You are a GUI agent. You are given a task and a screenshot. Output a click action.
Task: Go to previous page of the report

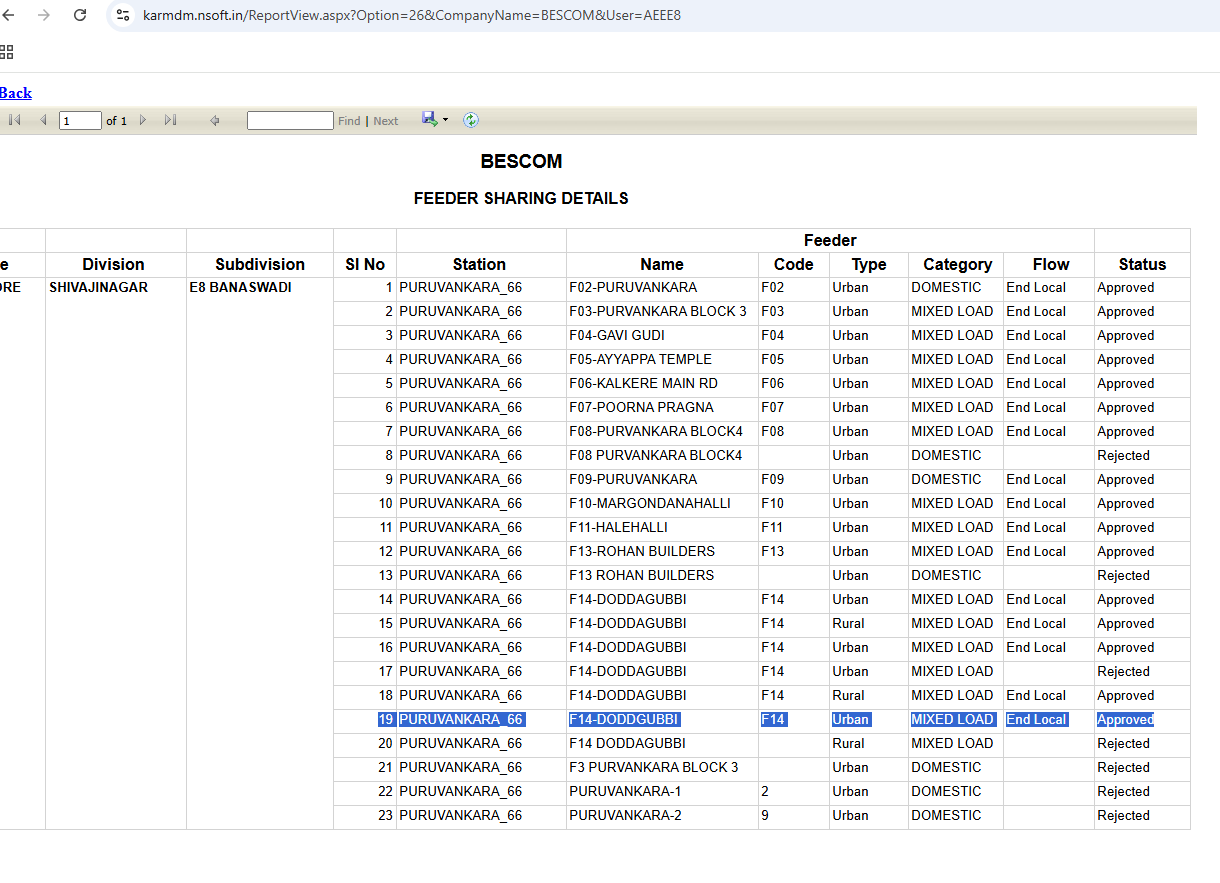coord(43,120)
